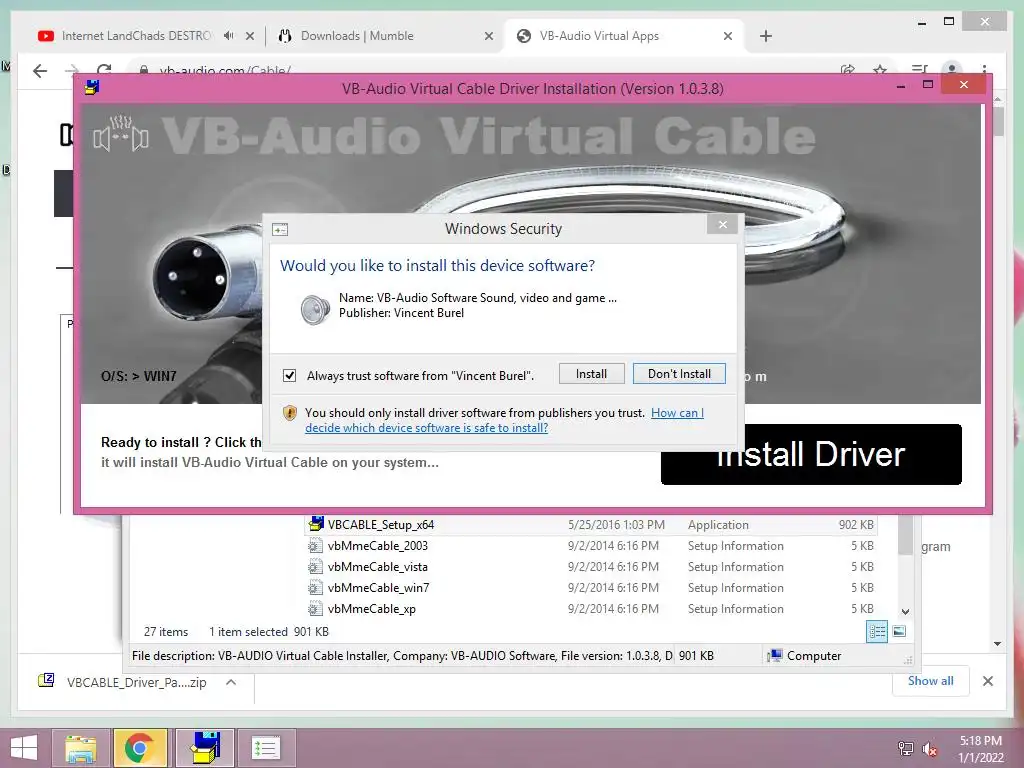The image size is (1024, 768).
Task: Click the VB-Cable installer taskbar icon
Action: (205, 748)
